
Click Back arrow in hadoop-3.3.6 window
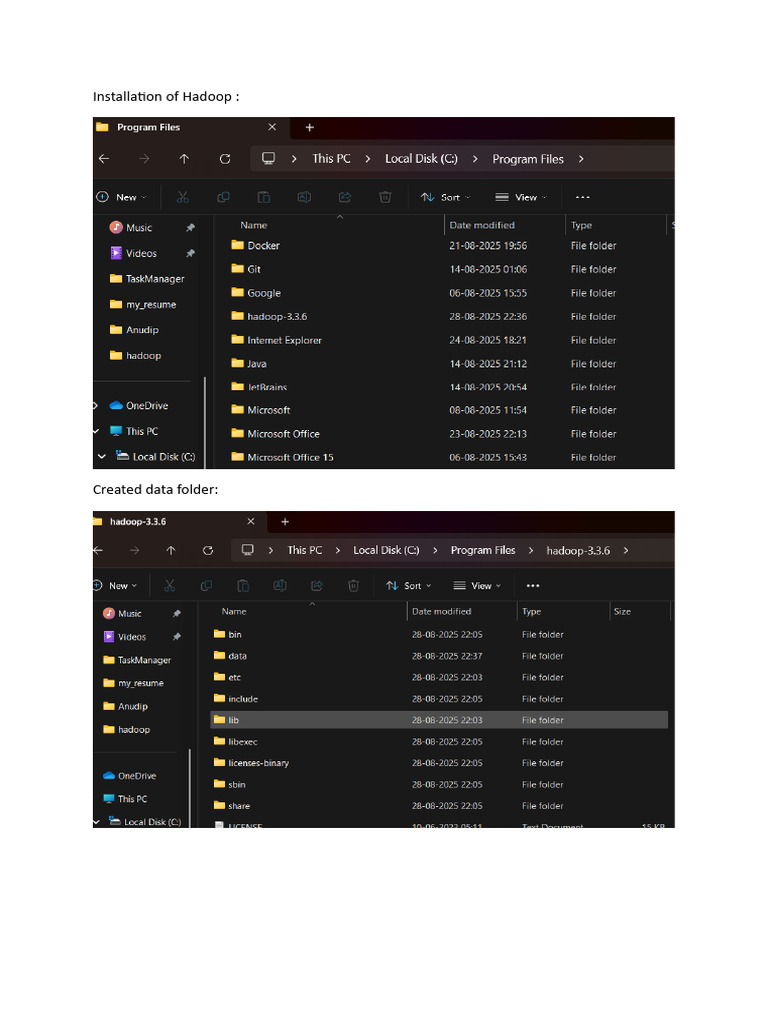click(98, 551)
